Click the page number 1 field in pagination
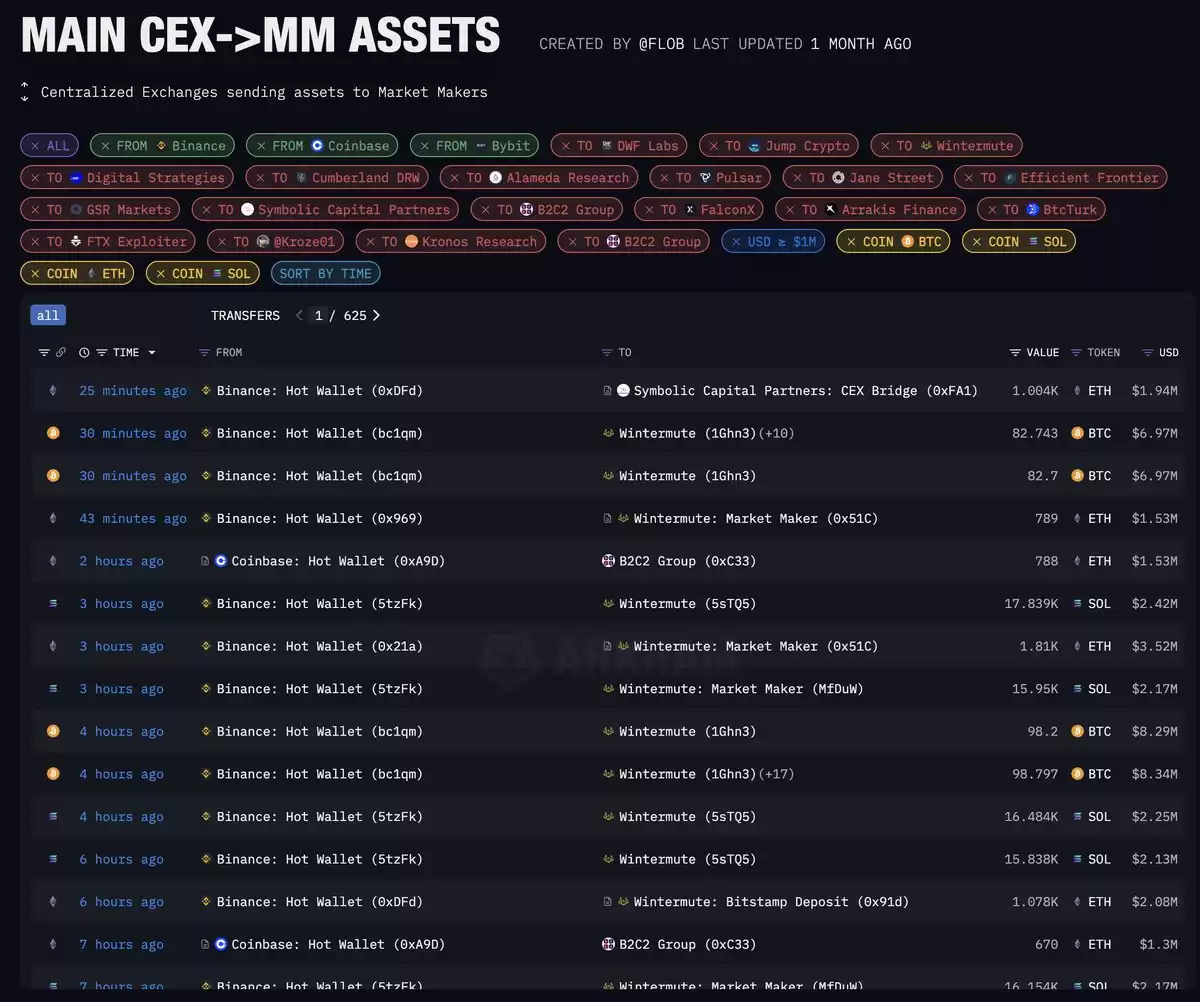The height and width of the screenshot is (1002, 1200). [319, 315]
